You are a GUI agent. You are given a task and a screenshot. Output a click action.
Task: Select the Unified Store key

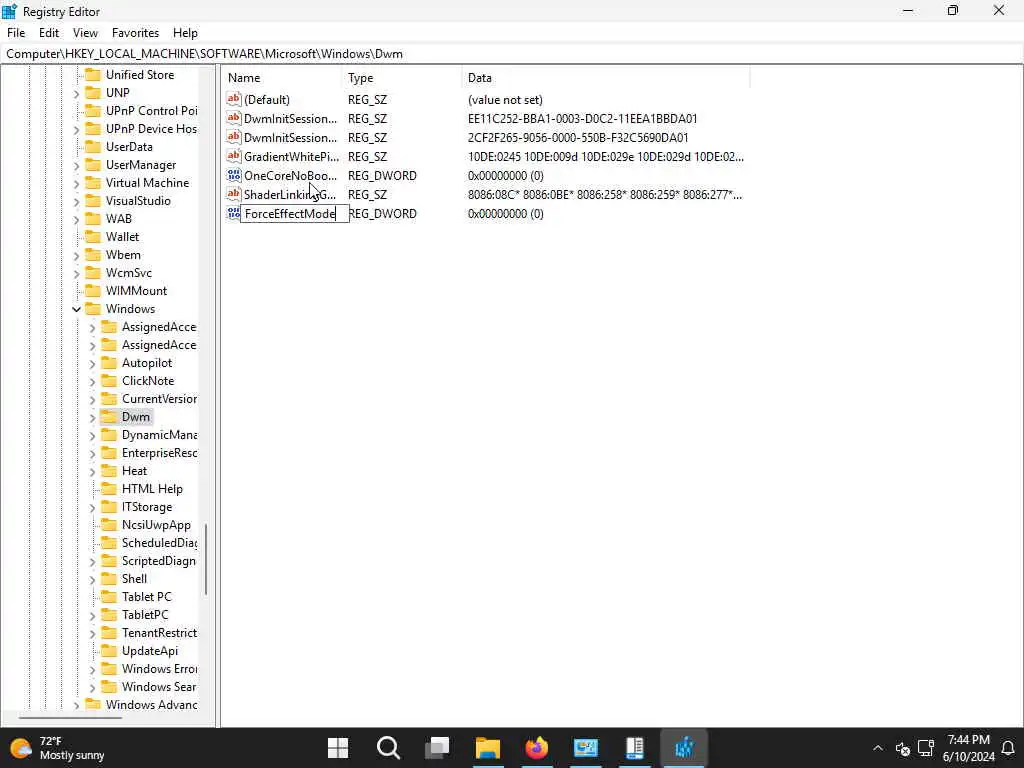pyautogui.click(x=140, y=74)
